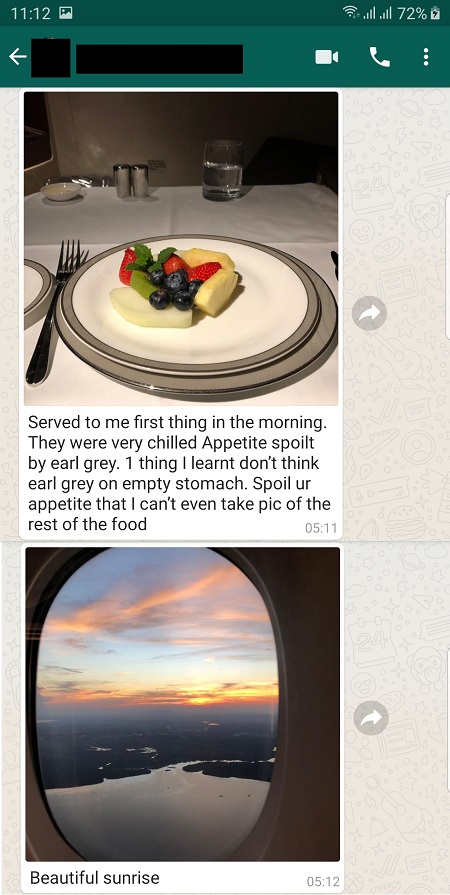The width and height of the screenshot is (450, 895).
Task: Open the contact's profile picture
Action: [50, 57]
